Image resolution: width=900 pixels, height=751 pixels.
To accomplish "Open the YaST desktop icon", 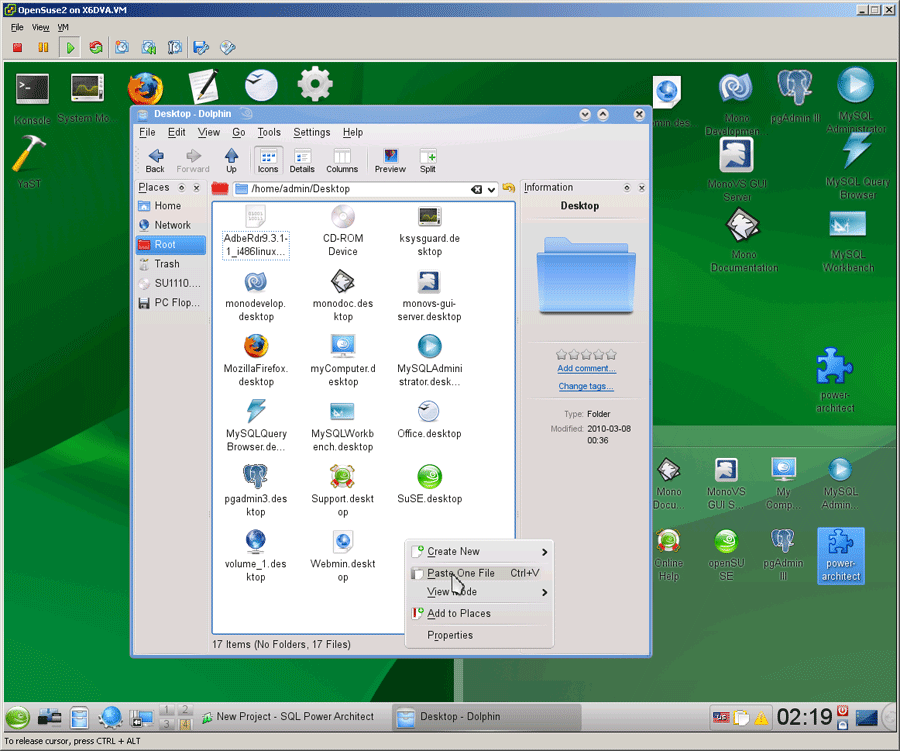I will 28,162.
